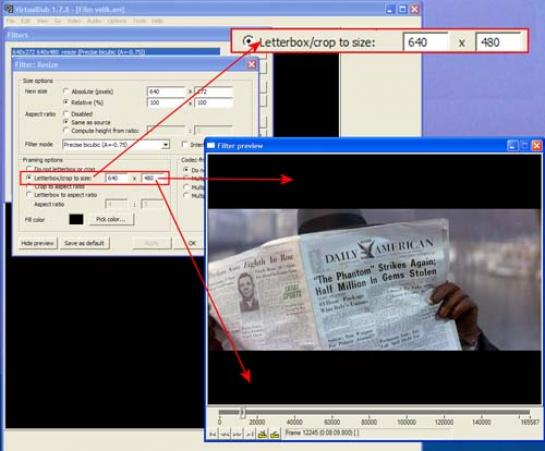Jump to end of video in preview
This screenshot has width=545, height=451.
[x=250, y=434]
